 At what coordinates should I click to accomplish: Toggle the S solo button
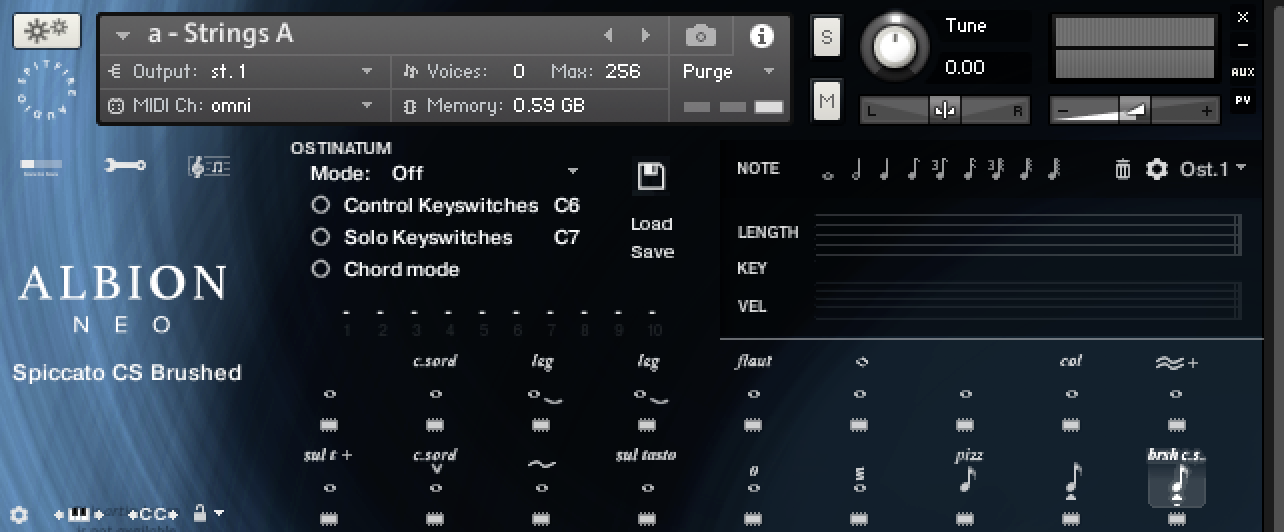(827, 38)
